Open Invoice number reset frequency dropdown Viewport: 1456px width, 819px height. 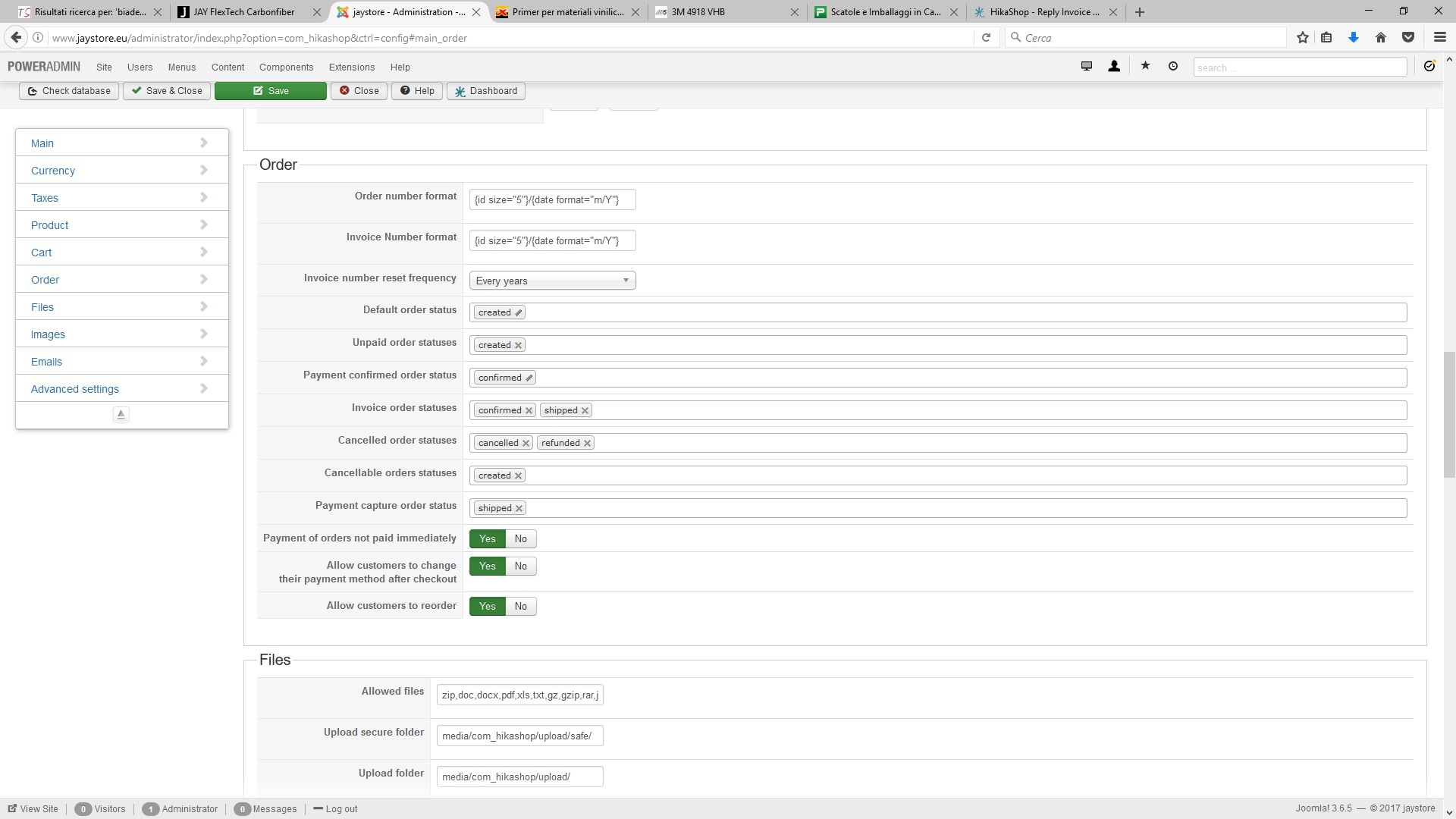pyautogui.click(x=552, y=281)
